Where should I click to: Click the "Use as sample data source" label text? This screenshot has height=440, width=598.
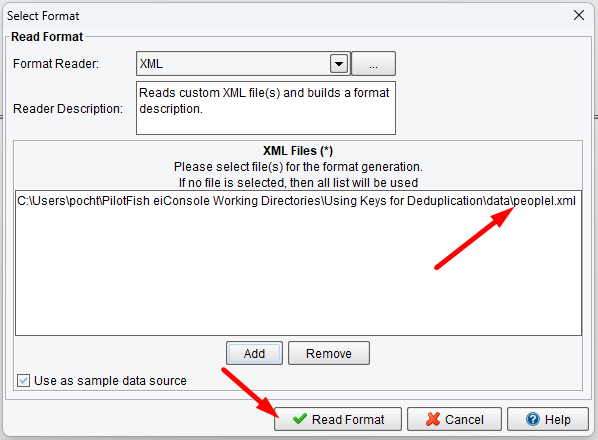pyautogui.click(x=110, y=381)
